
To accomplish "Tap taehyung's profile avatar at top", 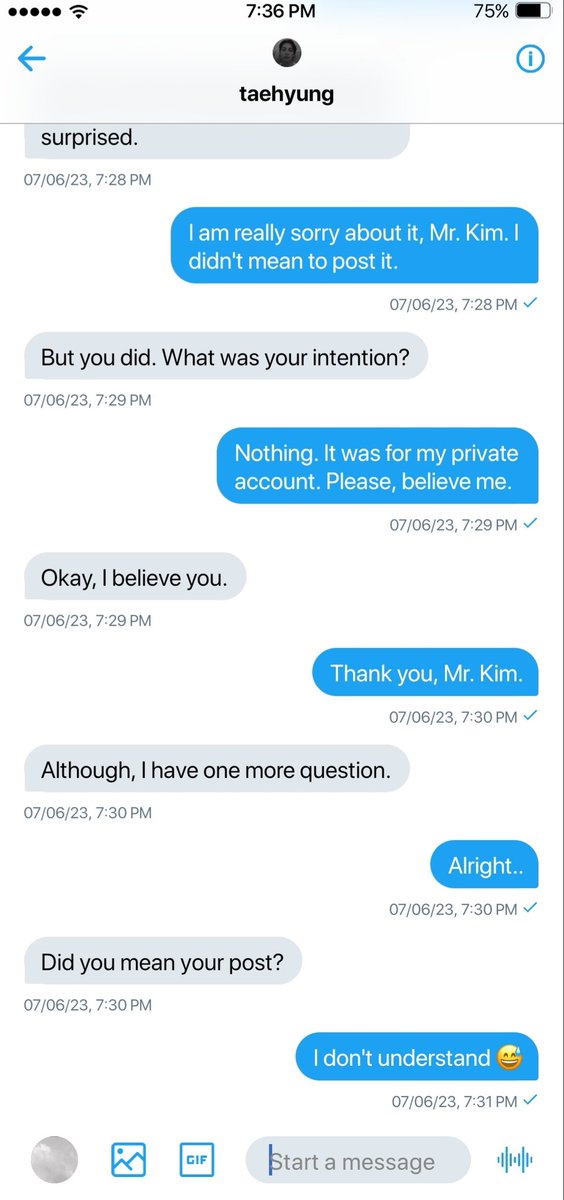I will coord(287,53).
